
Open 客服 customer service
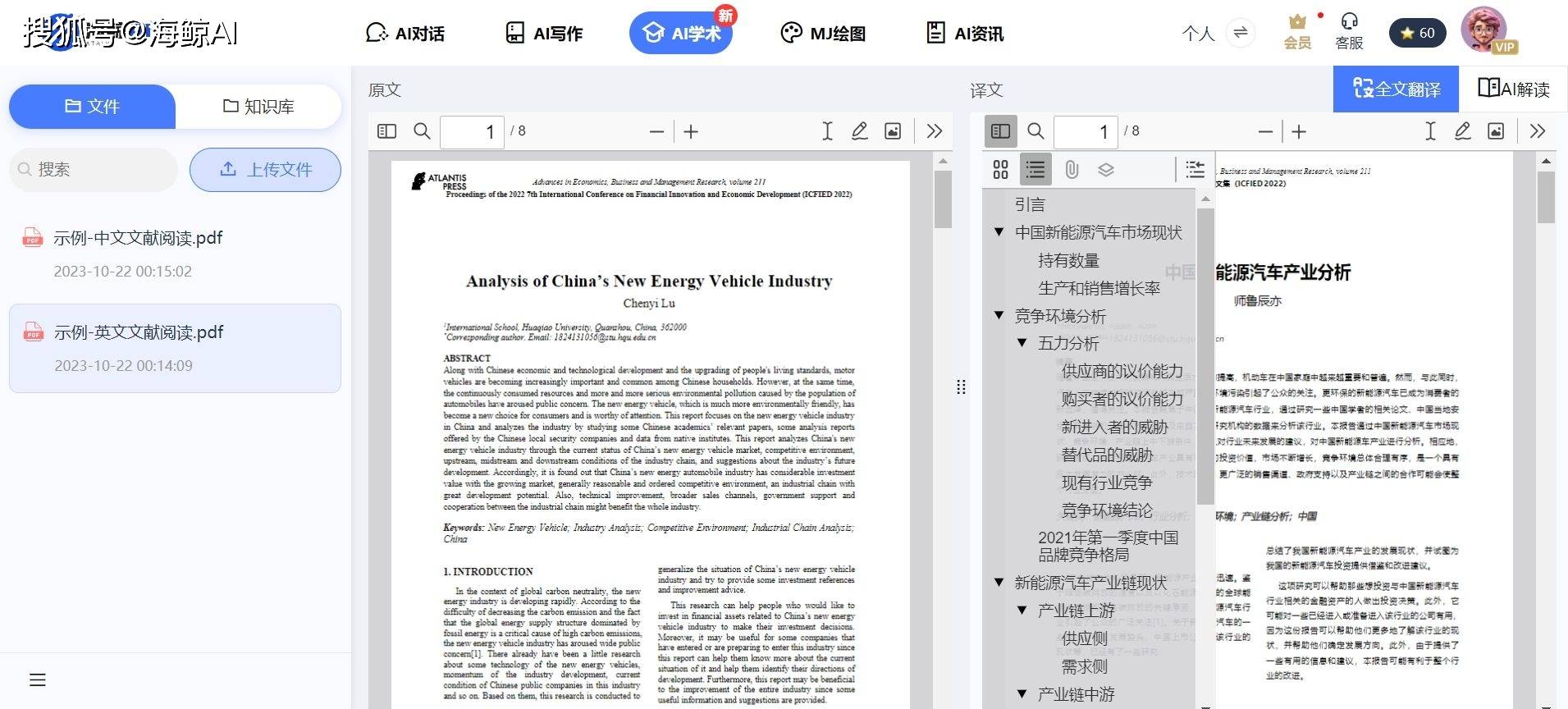[1349, 33]
